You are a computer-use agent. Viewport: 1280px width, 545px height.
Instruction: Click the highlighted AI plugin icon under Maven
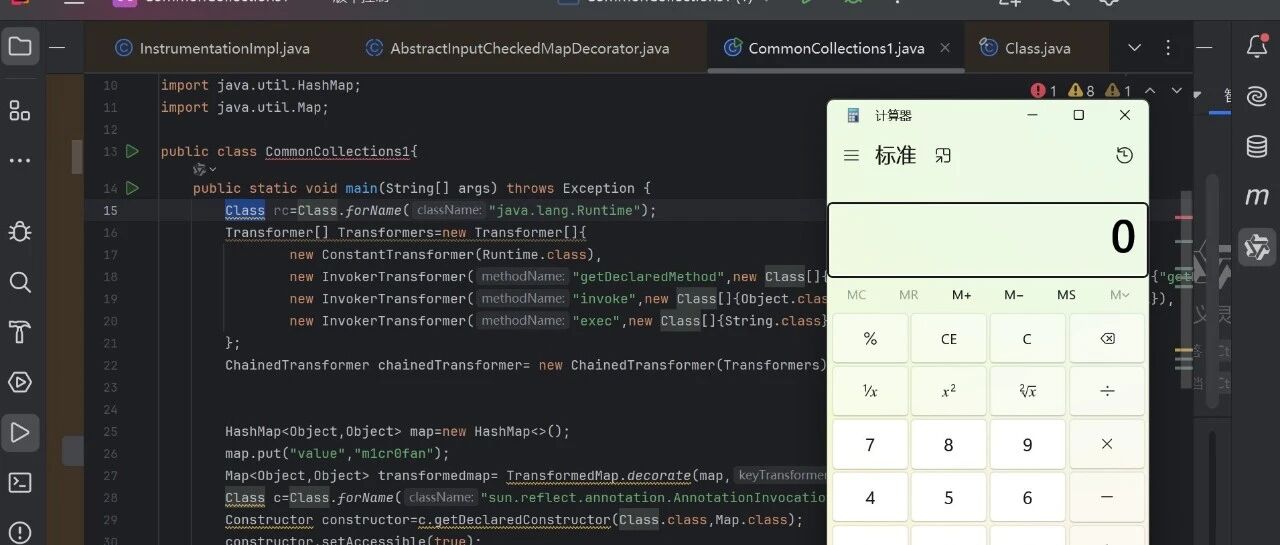[x=1257, y=247]
